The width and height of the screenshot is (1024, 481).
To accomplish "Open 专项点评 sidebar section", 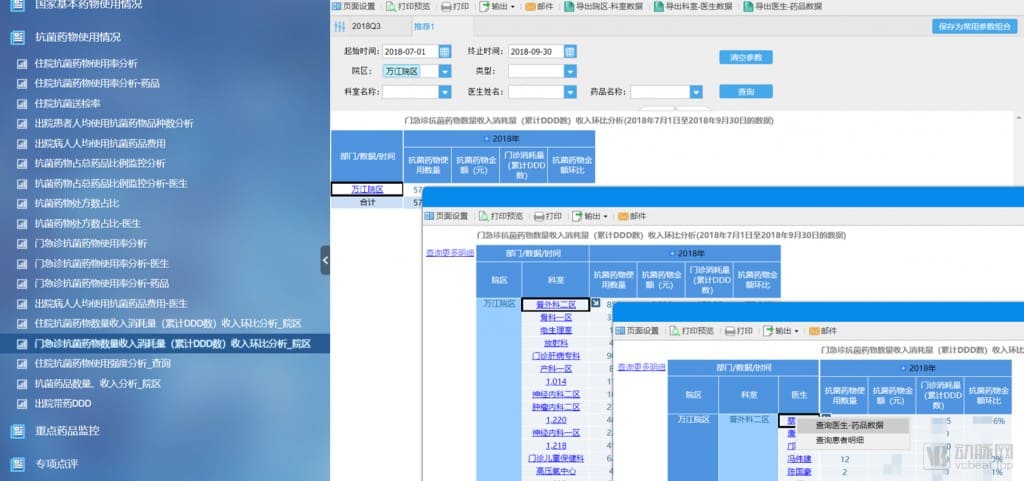I will (x=56, y=465).
